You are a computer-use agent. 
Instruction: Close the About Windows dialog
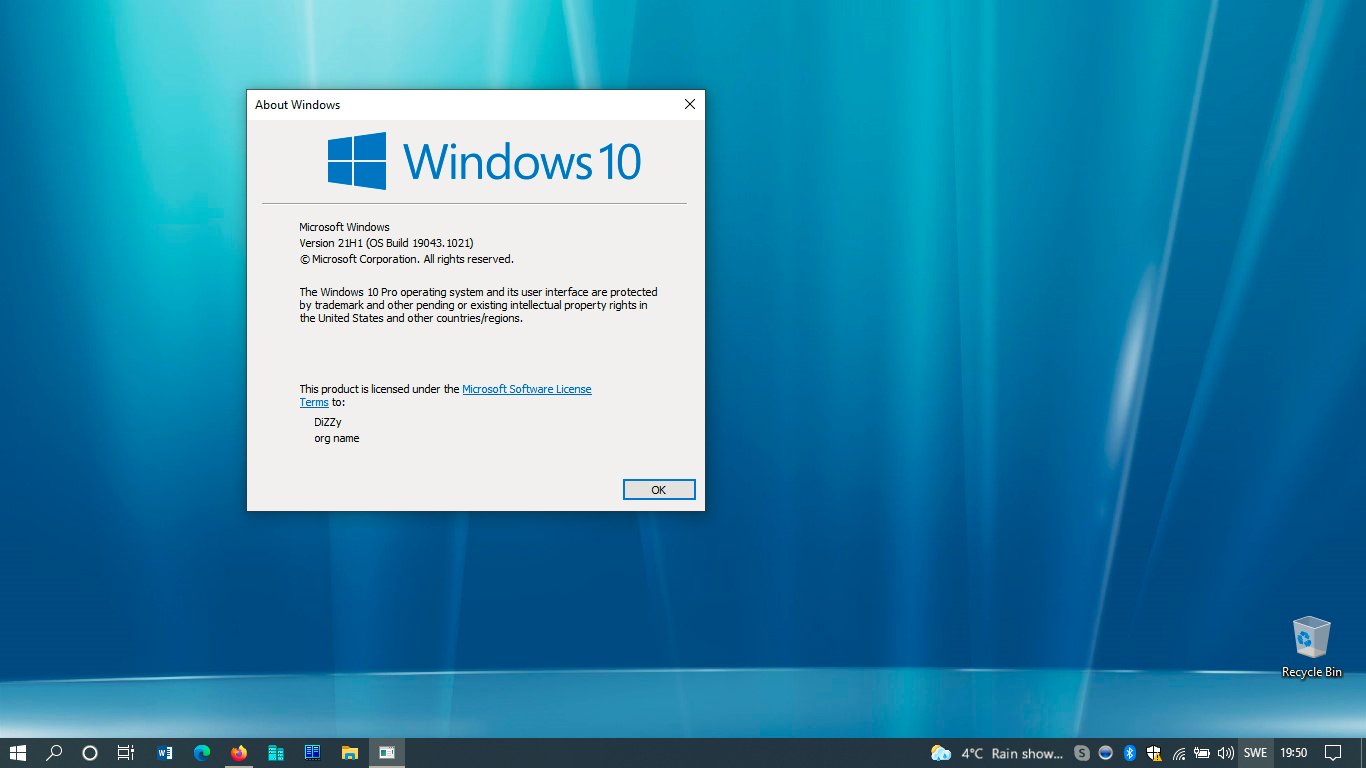coord(689,104)
